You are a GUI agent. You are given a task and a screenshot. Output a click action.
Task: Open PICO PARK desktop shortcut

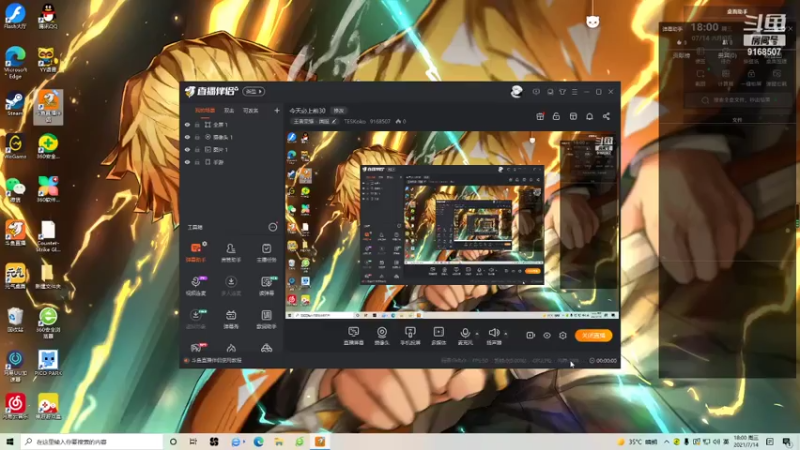point(48,363)
